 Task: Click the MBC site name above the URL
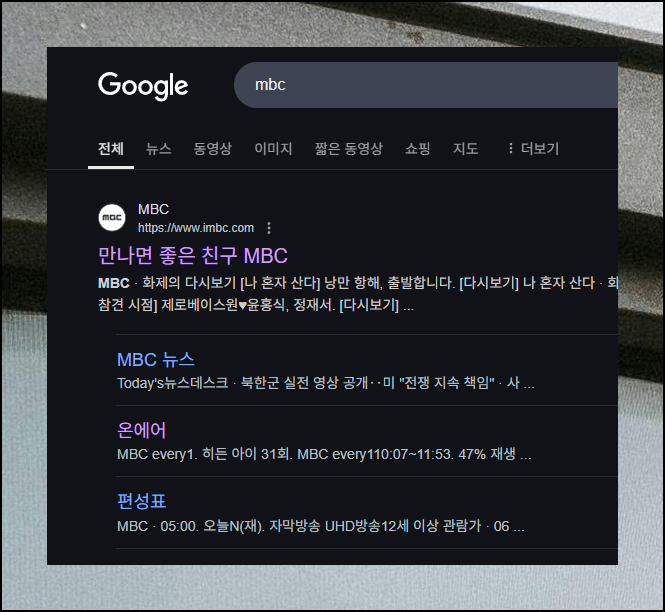point(154,209)
